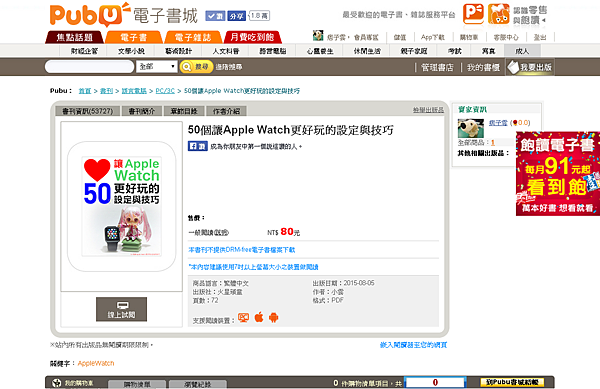
Task: Open the 文學小說 category
Action: [131, 51]
